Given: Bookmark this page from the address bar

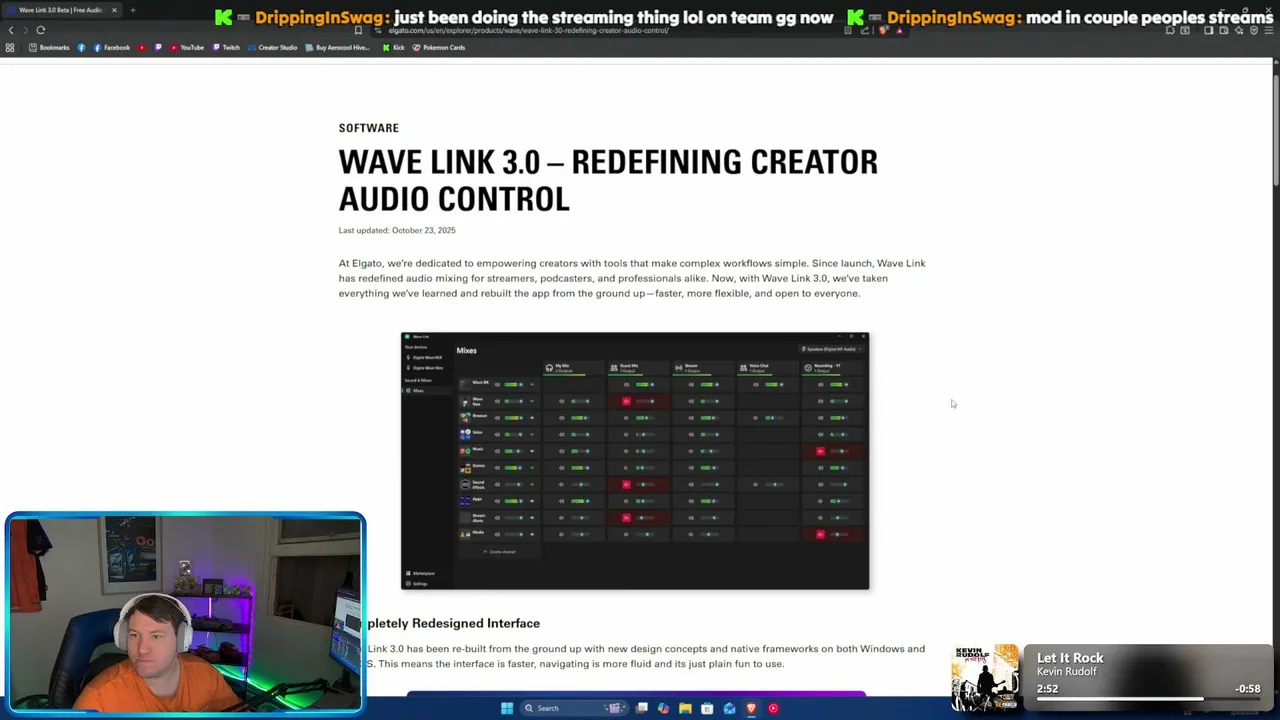Looking at the screenshot, I should [358, 30].
